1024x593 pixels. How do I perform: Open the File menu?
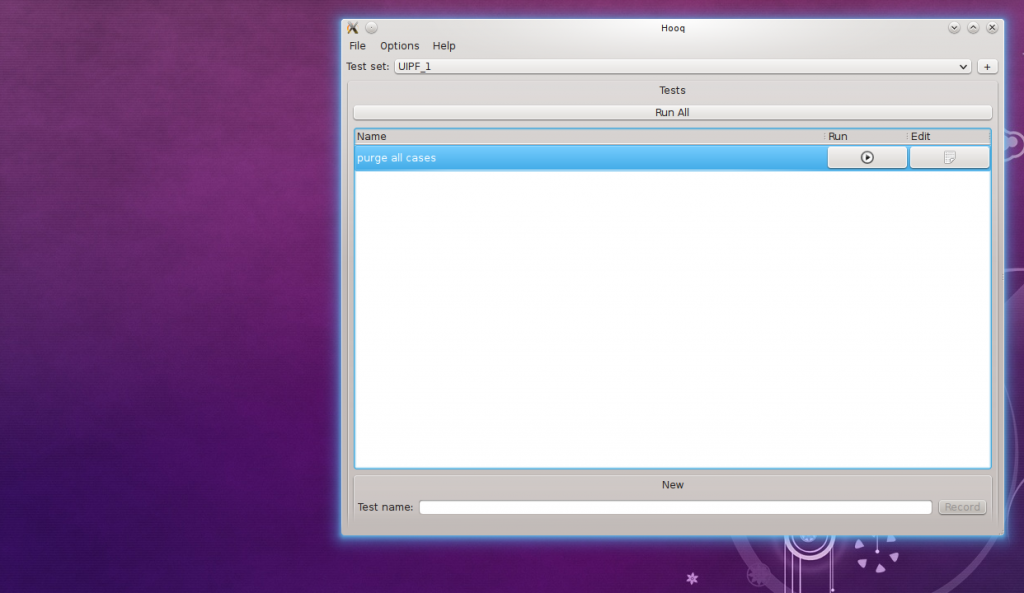[357, 46]
